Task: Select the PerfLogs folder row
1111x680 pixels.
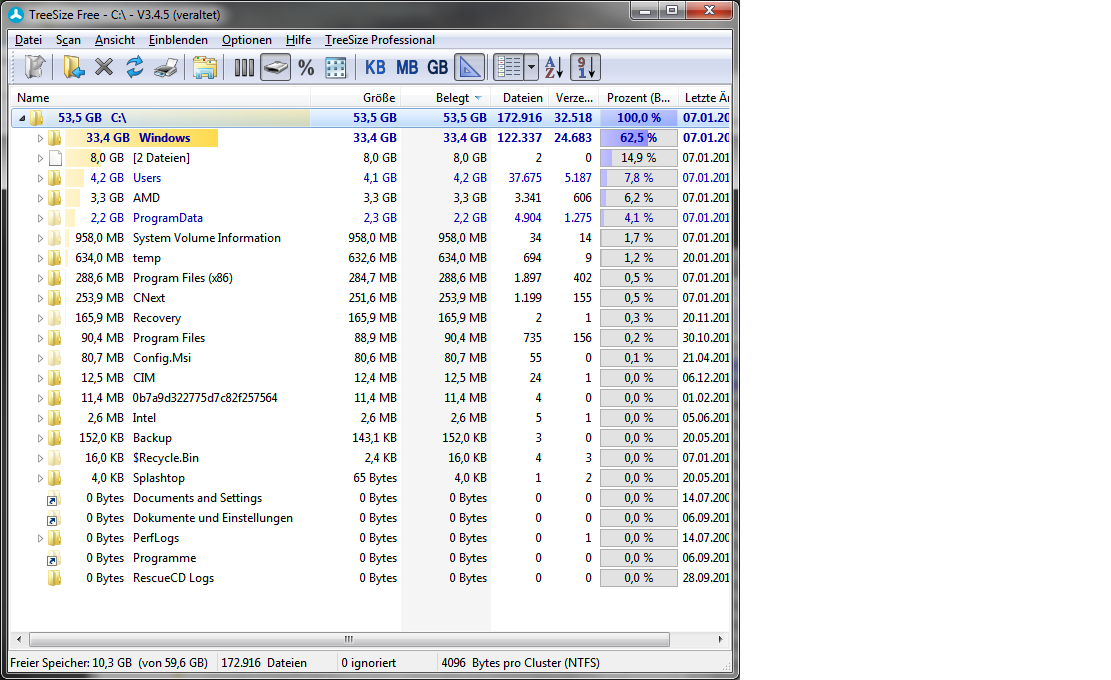Action: [x=371, y=538]
